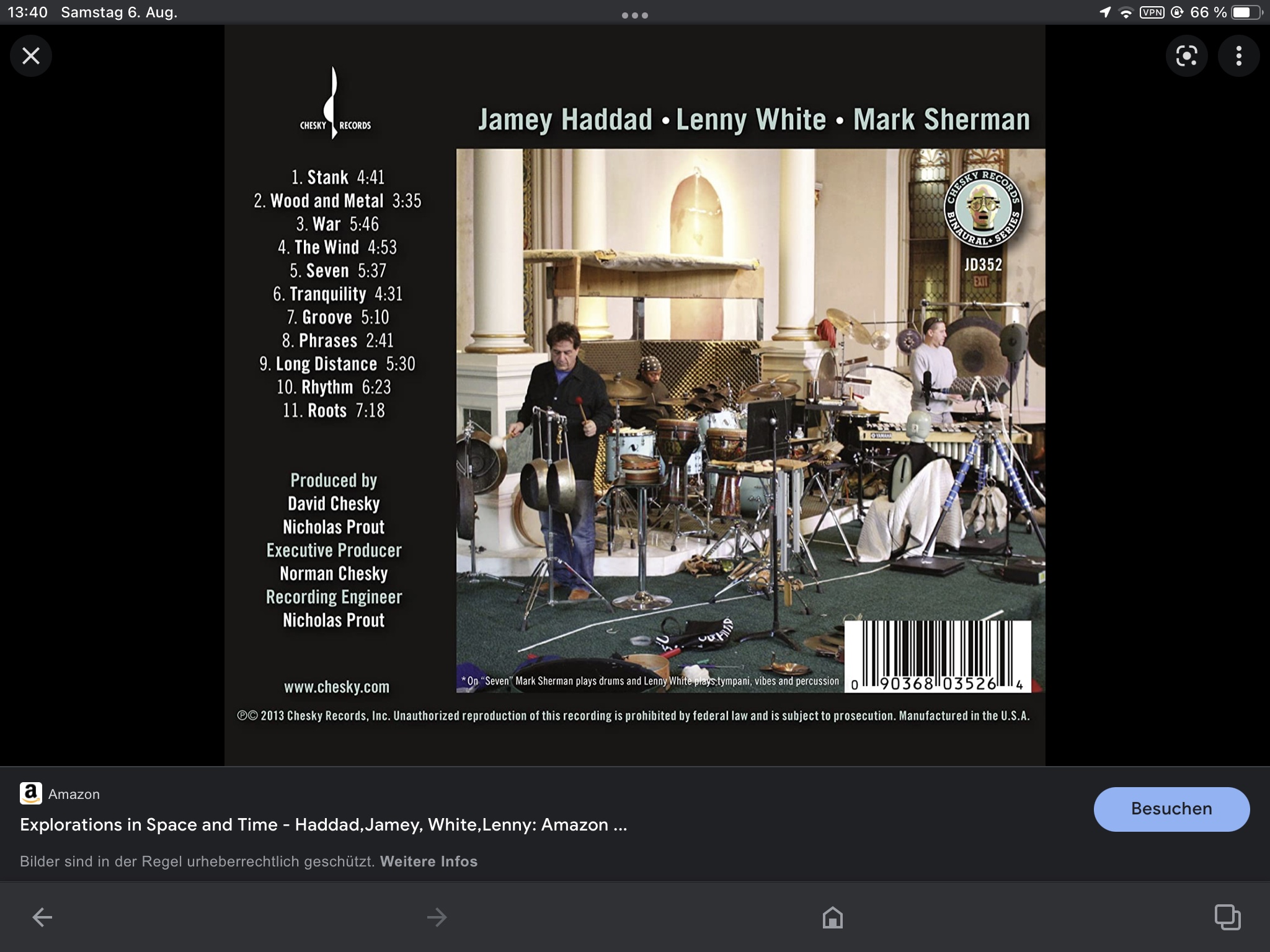Tap the clock showing 13:40
The image size is (1270, 952).
(27, 12)
